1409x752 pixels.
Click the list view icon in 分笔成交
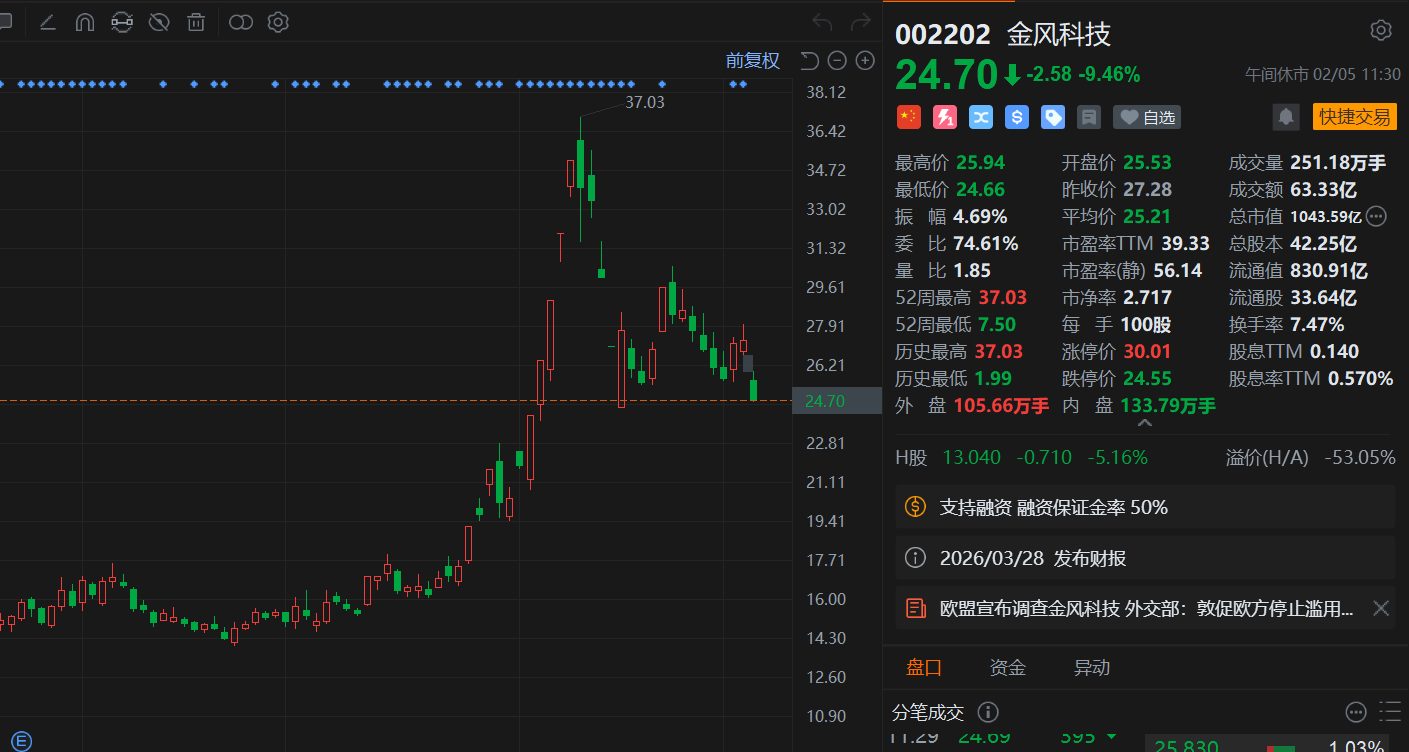pos(1390,712)
